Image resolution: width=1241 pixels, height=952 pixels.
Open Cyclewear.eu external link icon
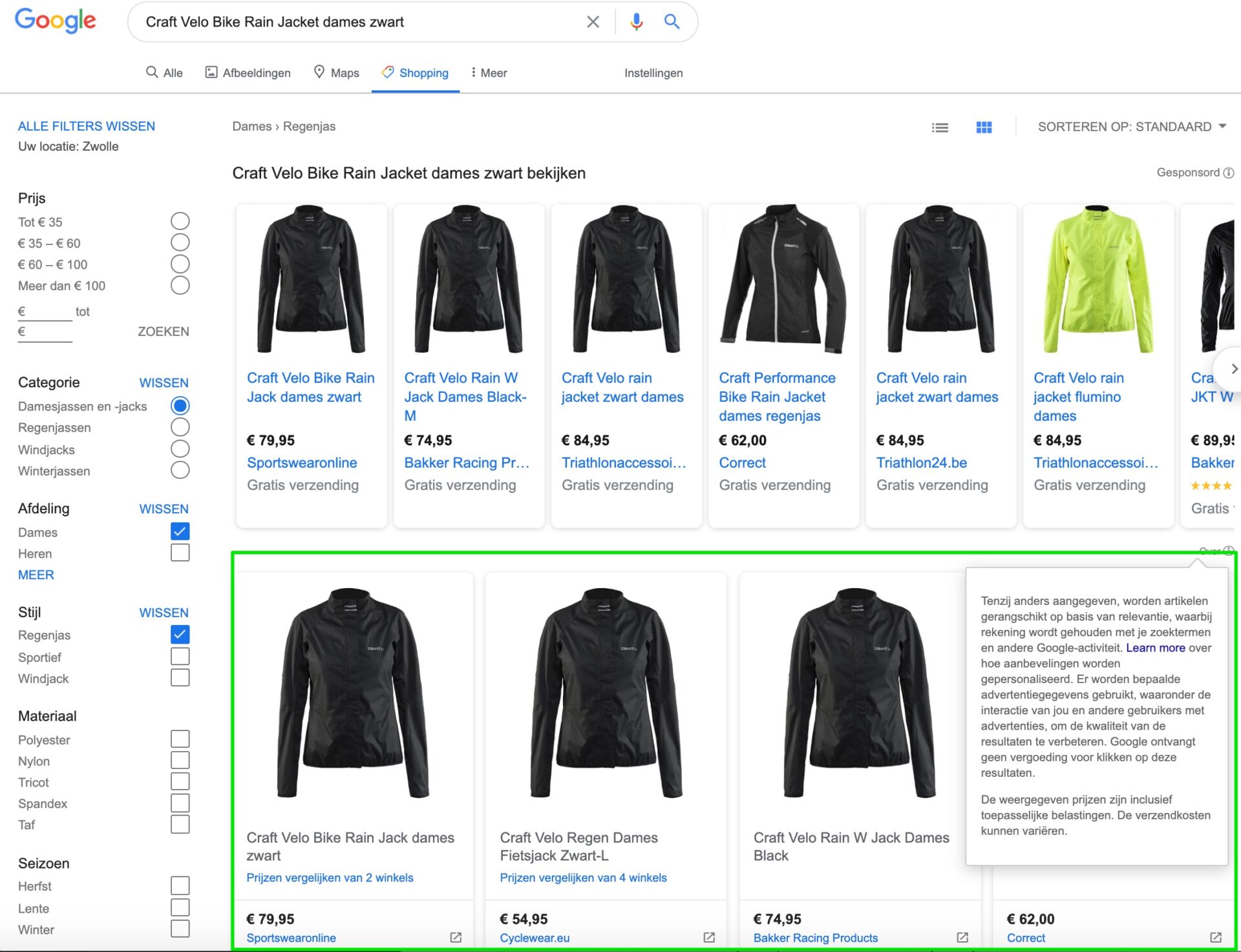[709, 937]
